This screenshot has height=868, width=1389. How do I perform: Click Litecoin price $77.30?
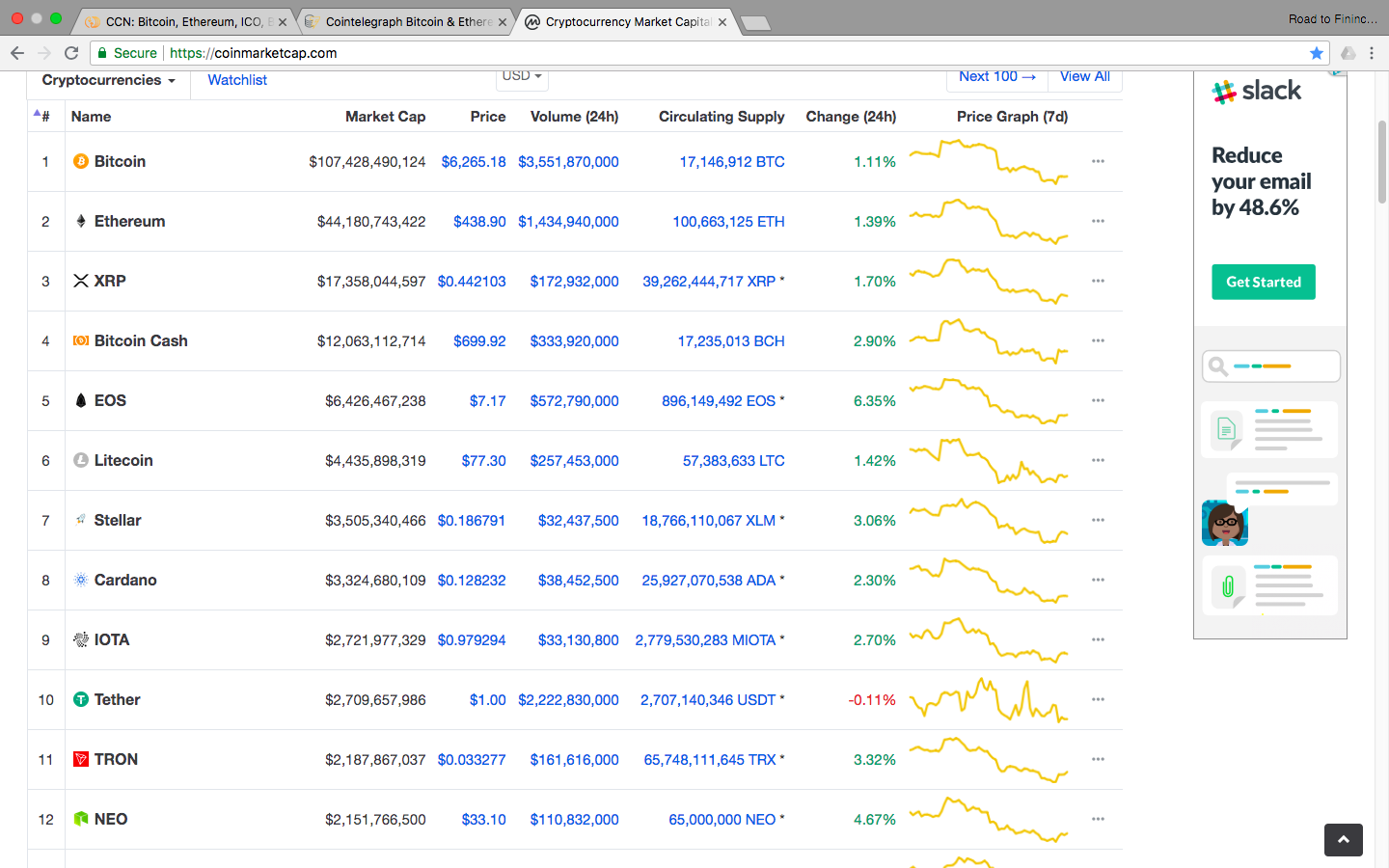click(x=483, y=460)
